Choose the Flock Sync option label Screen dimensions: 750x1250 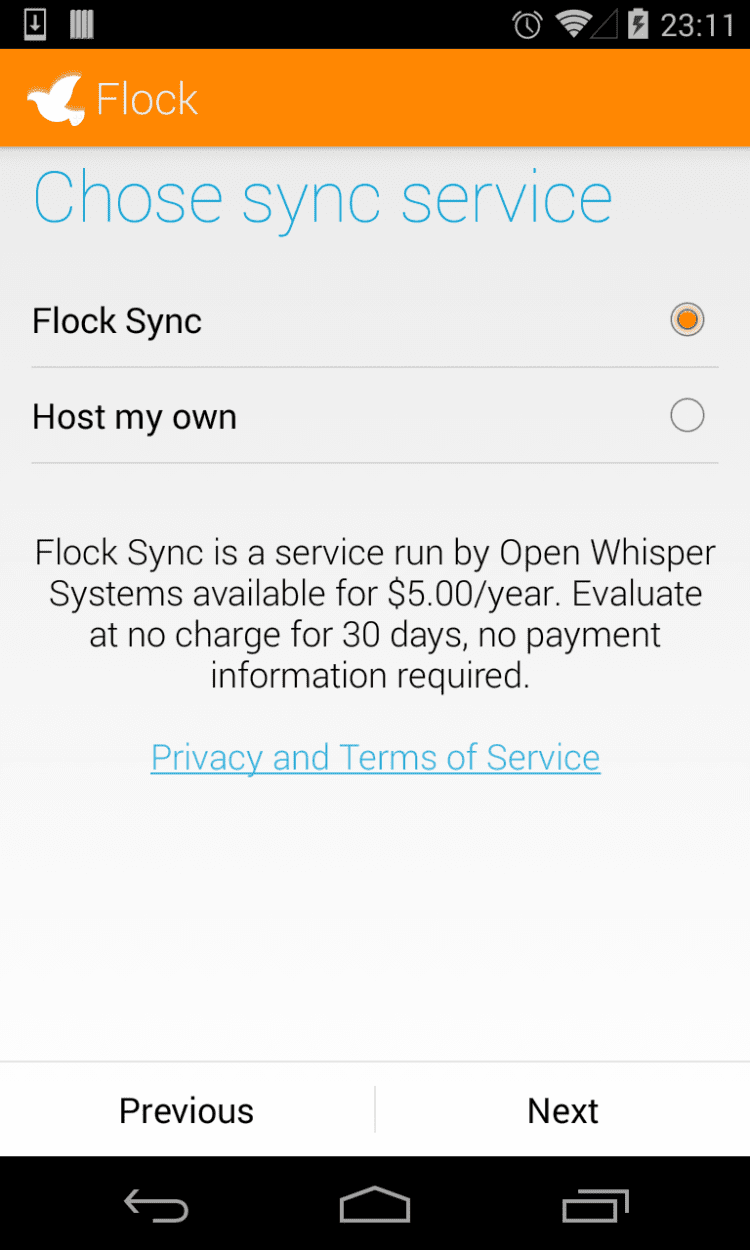117,321
